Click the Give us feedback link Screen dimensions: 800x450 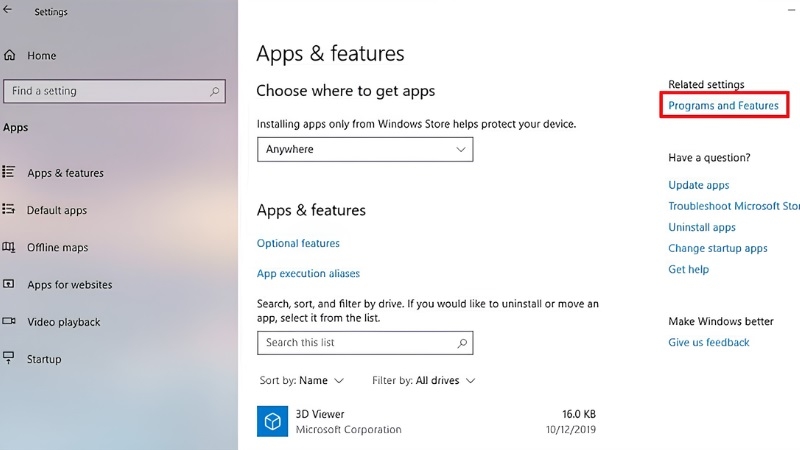point(709,342)
